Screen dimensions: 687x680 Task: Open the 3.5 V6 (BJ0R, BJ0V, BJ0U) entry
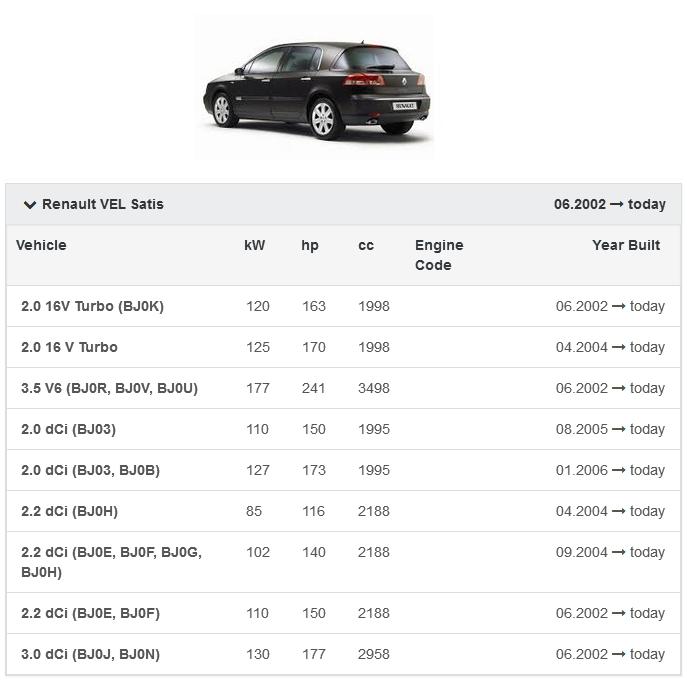pos(109,388)
